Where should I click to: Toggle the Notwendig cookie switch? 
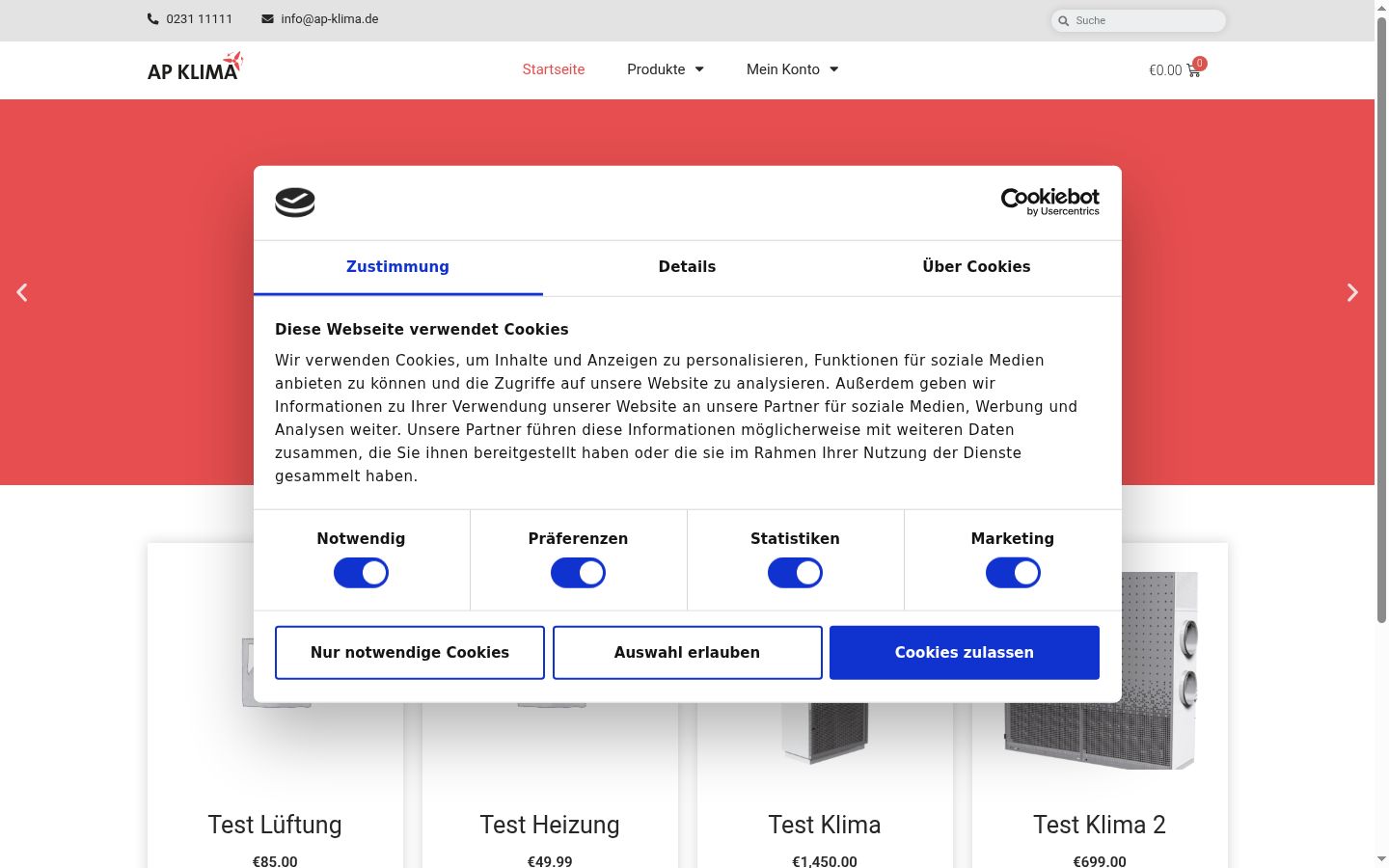pos(361,573)
